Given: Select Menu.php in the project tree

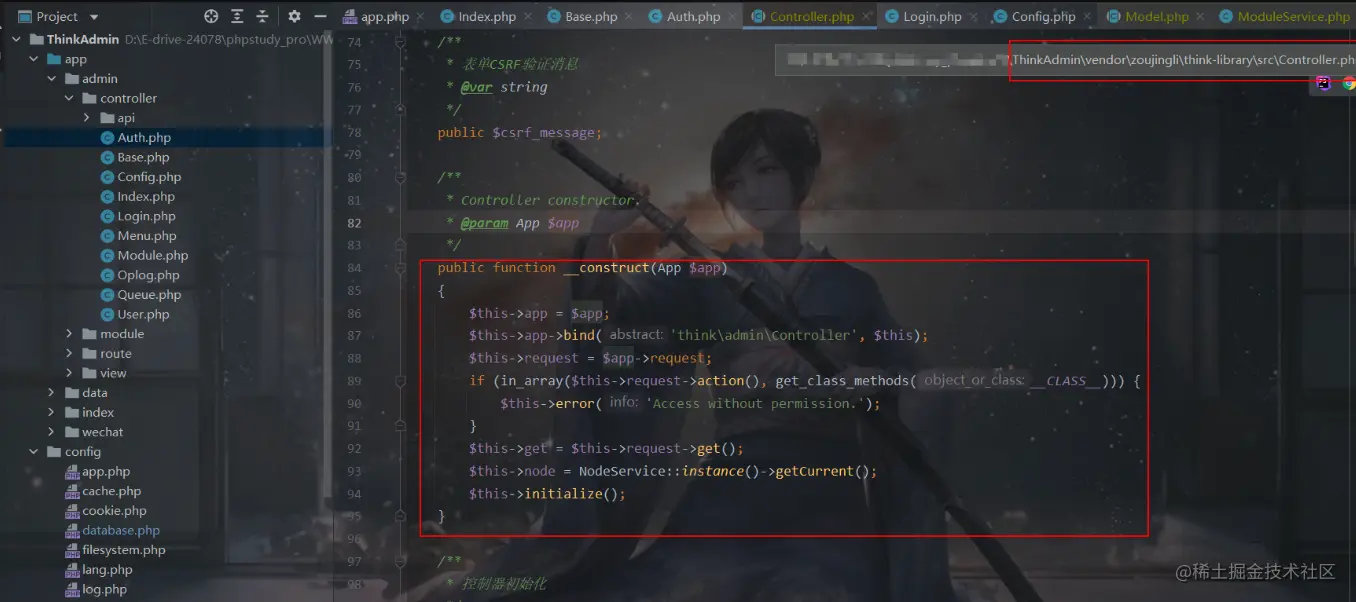Looking at the screenshot, I should tap(147, 236).
